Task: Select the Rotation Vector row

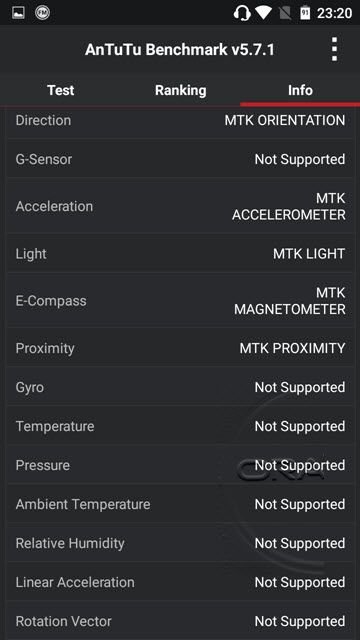Action: [180, 621]
